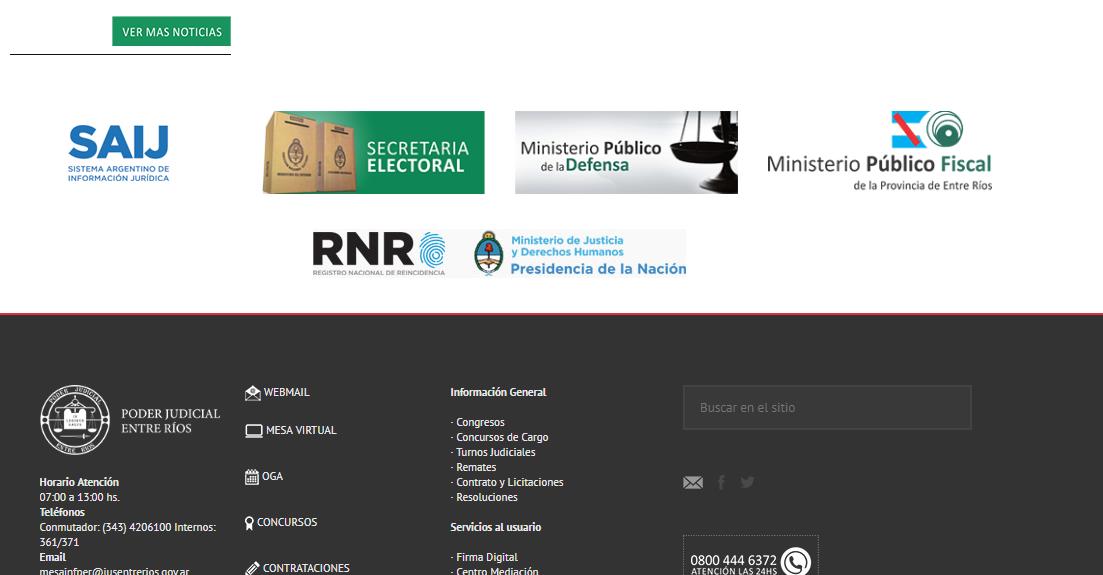Click the Contrataciones pencil icon
The image size is (1103, 575).
tap(253, 568)
